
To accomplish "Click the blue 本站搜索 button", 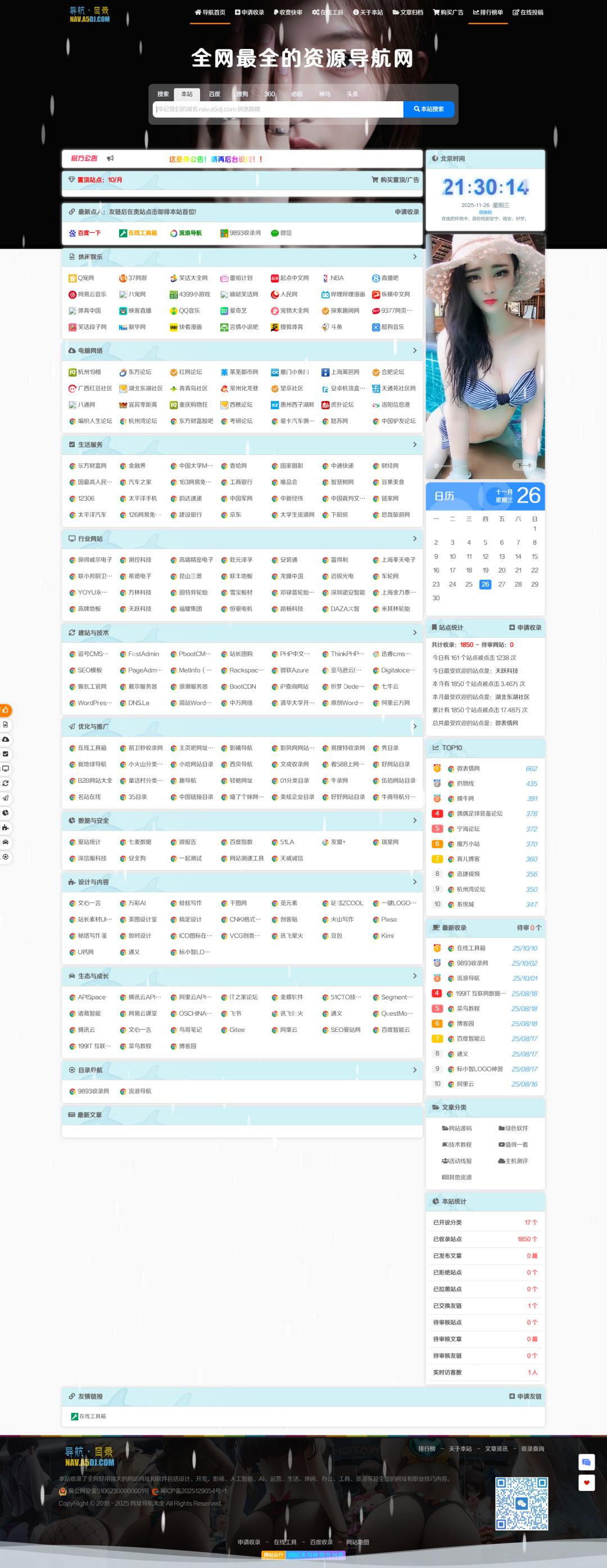I will click(x=429, y=109).
